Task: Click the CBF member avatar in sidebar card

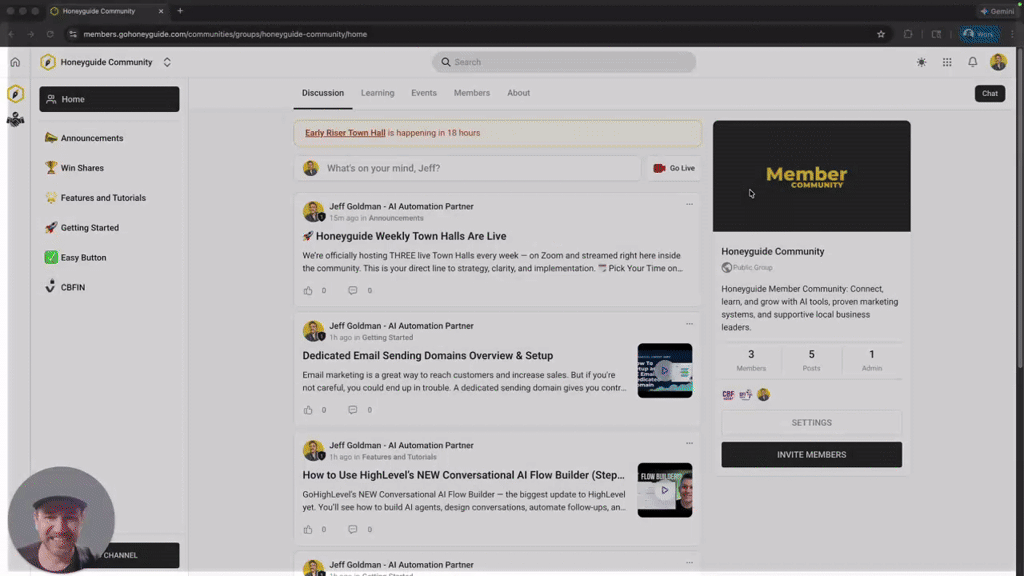Action: (728, 394)
